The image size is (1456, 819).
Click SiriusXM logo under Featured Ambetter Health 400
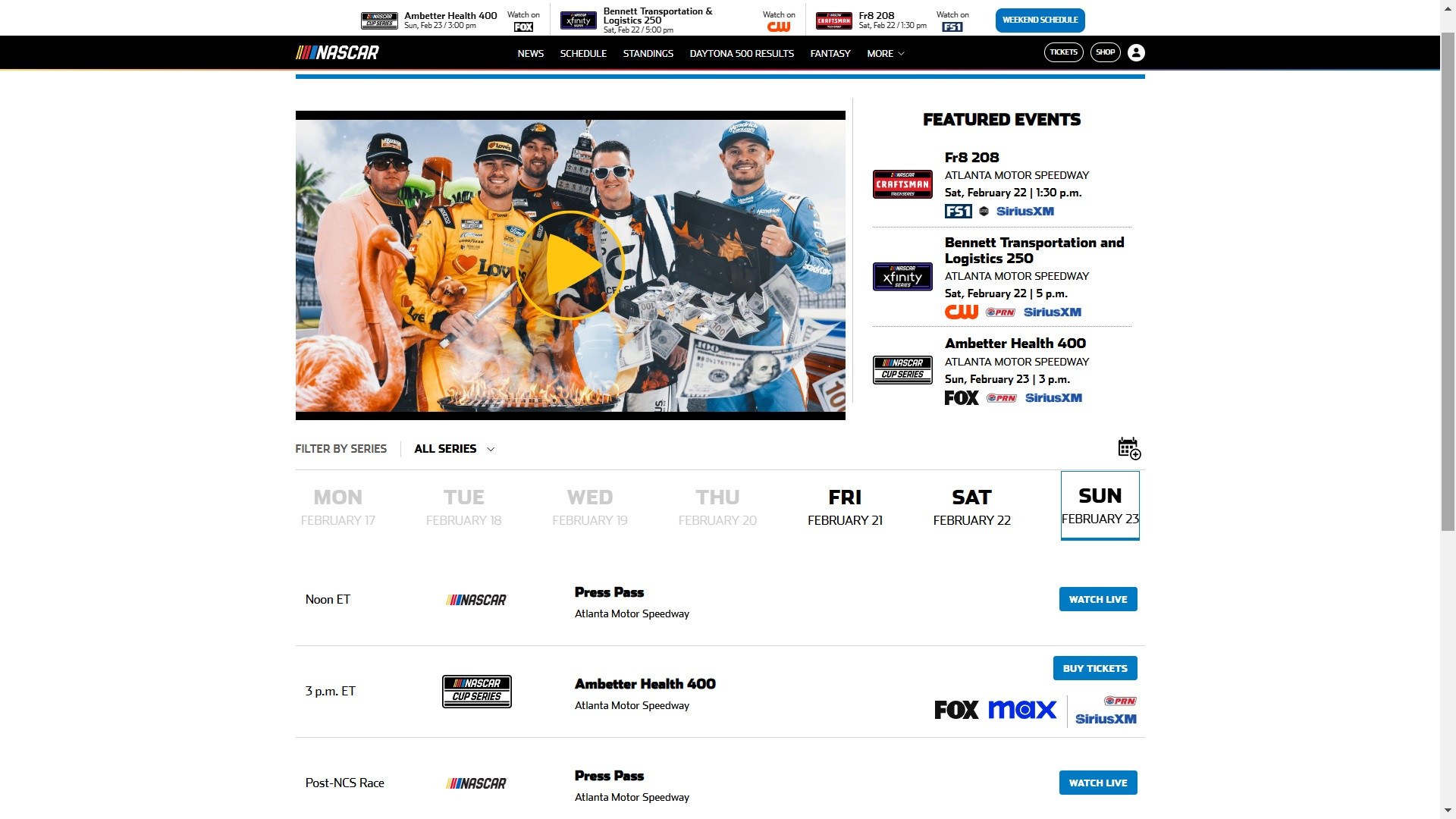pyautogui.click(x=1053, y=397)
